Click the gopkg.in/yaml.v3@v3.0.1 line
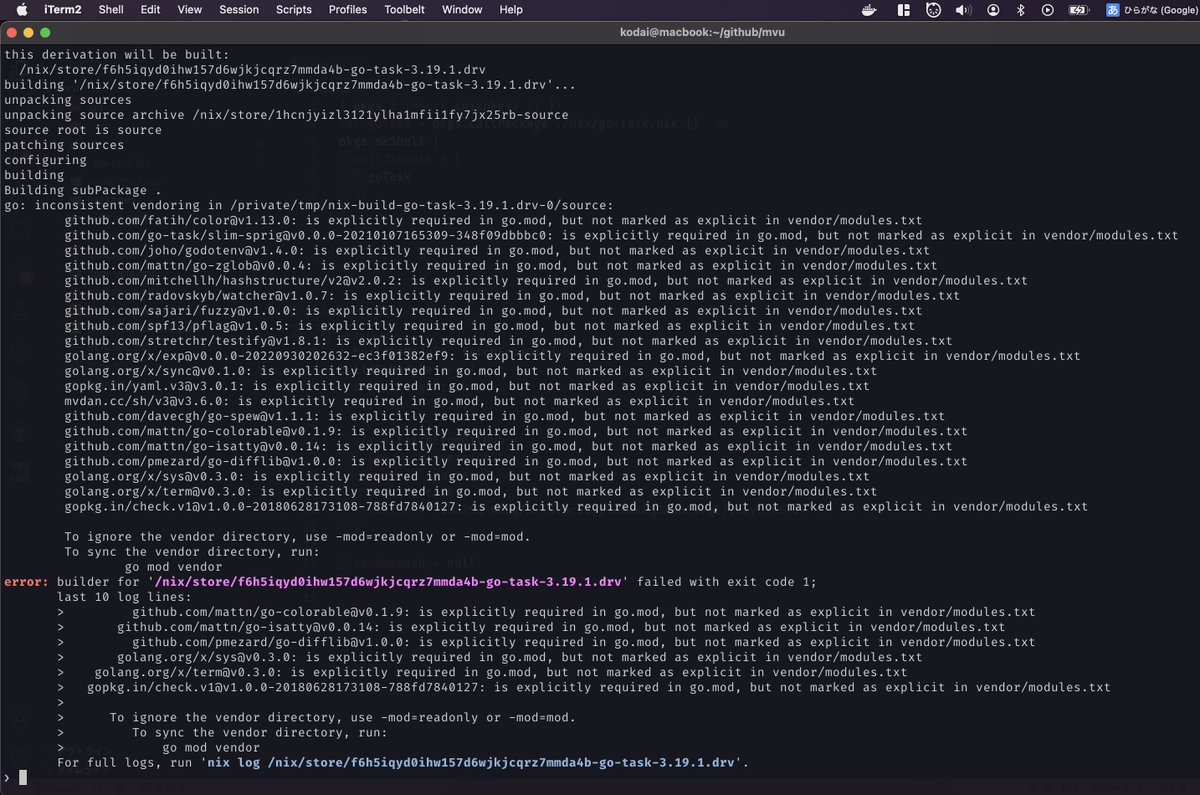Screen dimensions: 1200x795 [467, 385]
